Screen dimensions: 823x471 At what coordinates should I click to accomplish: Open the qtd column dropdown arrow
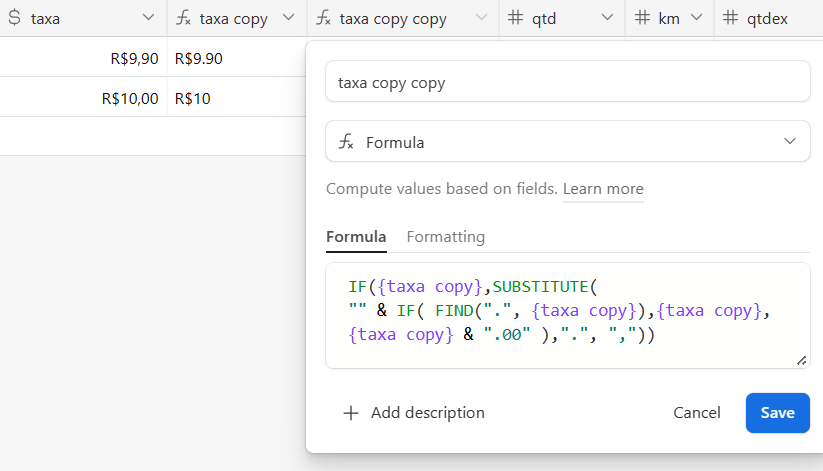point(607,17)
